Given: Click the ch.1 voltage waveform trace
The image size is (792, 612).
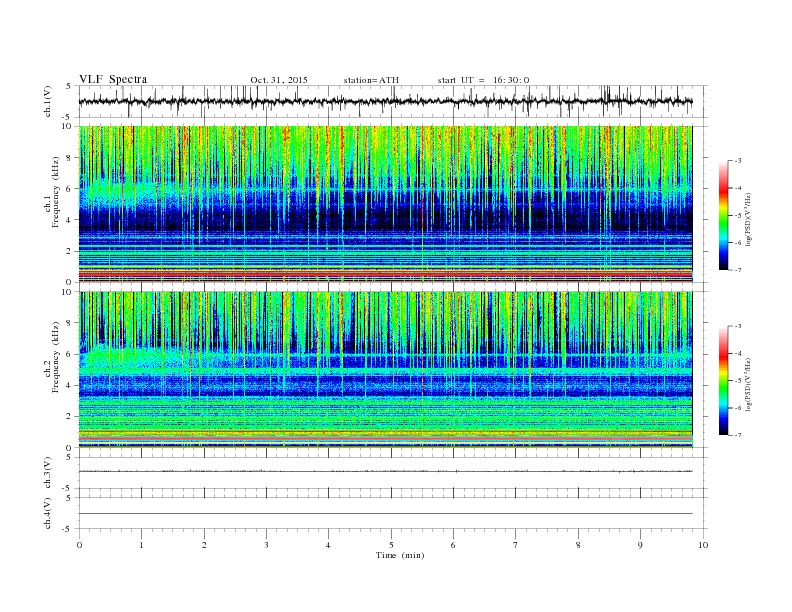Looking at the screenshot, I should click(x=385, y=101).
